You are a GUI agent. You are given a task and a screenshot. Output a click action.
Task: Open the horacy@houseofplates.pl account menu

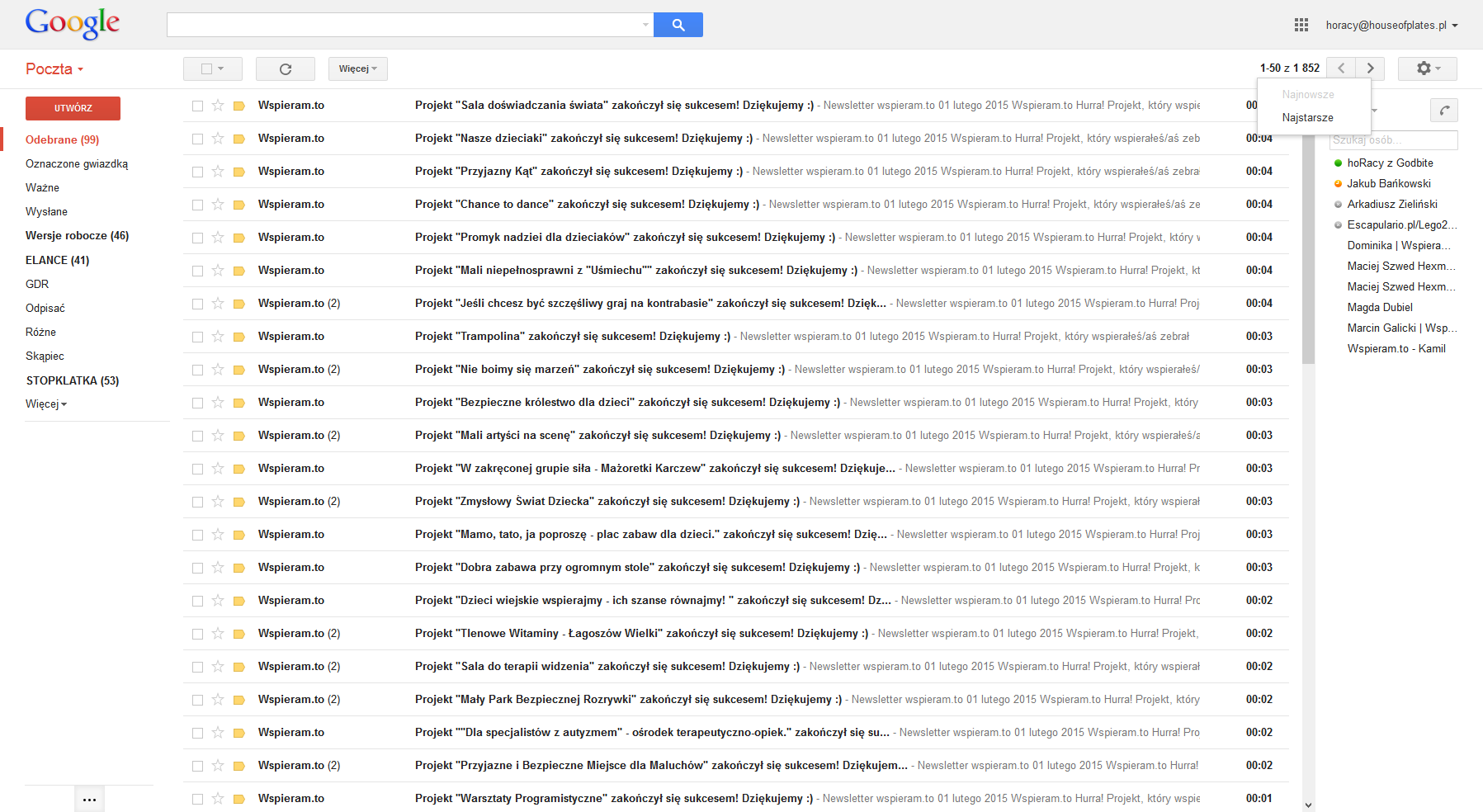tap(1392, 25)
